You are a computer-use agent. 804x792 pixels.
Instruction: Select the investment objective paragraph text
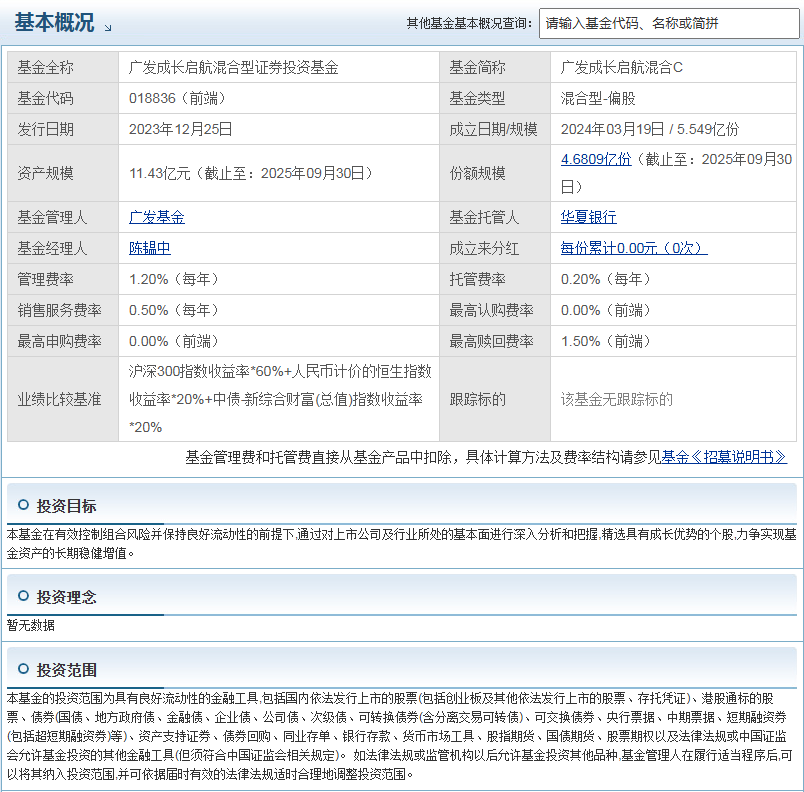point(401,544)
